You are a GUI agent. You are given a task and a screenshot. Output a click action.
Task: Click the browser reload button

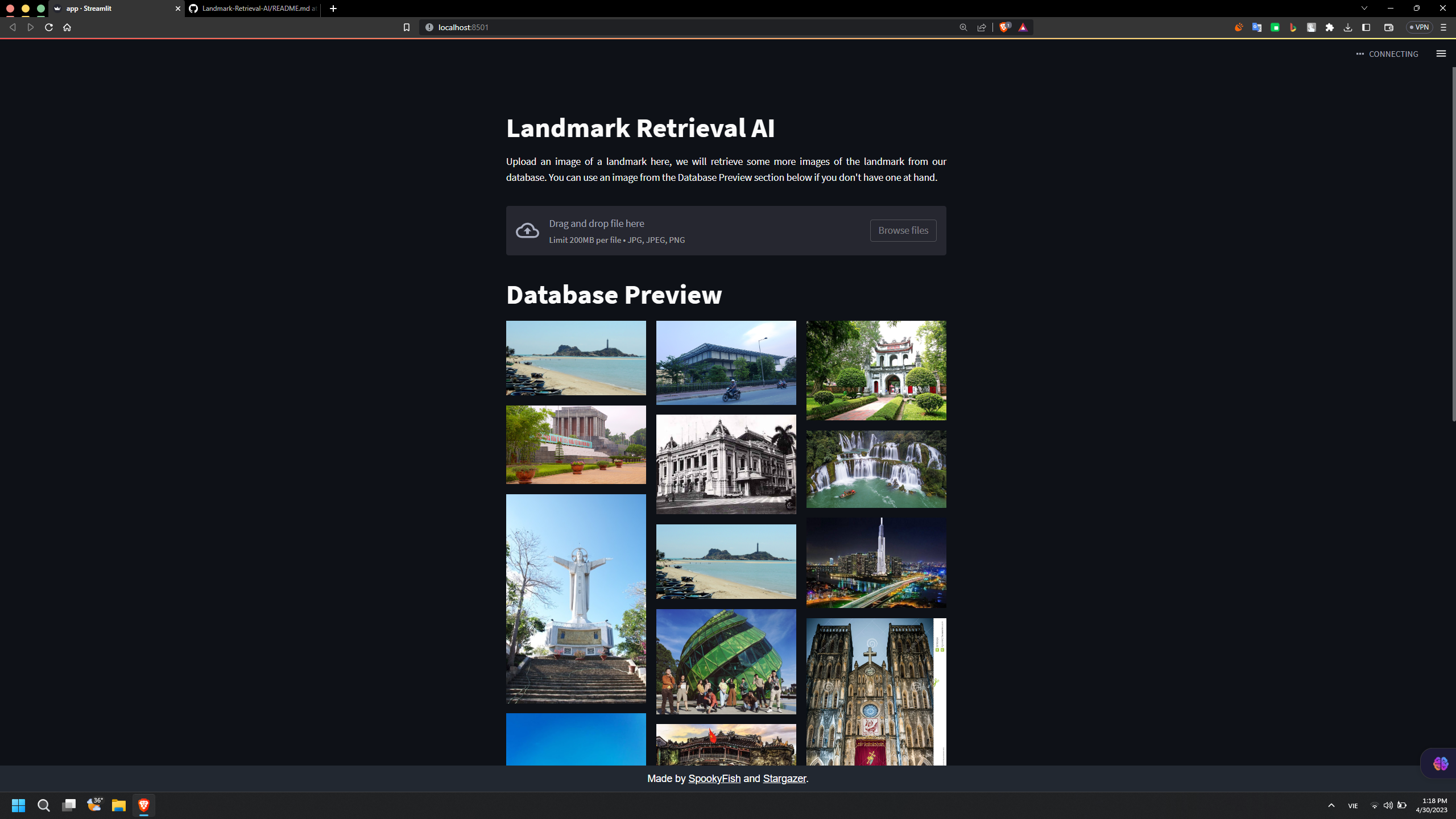tap(49, 27)
